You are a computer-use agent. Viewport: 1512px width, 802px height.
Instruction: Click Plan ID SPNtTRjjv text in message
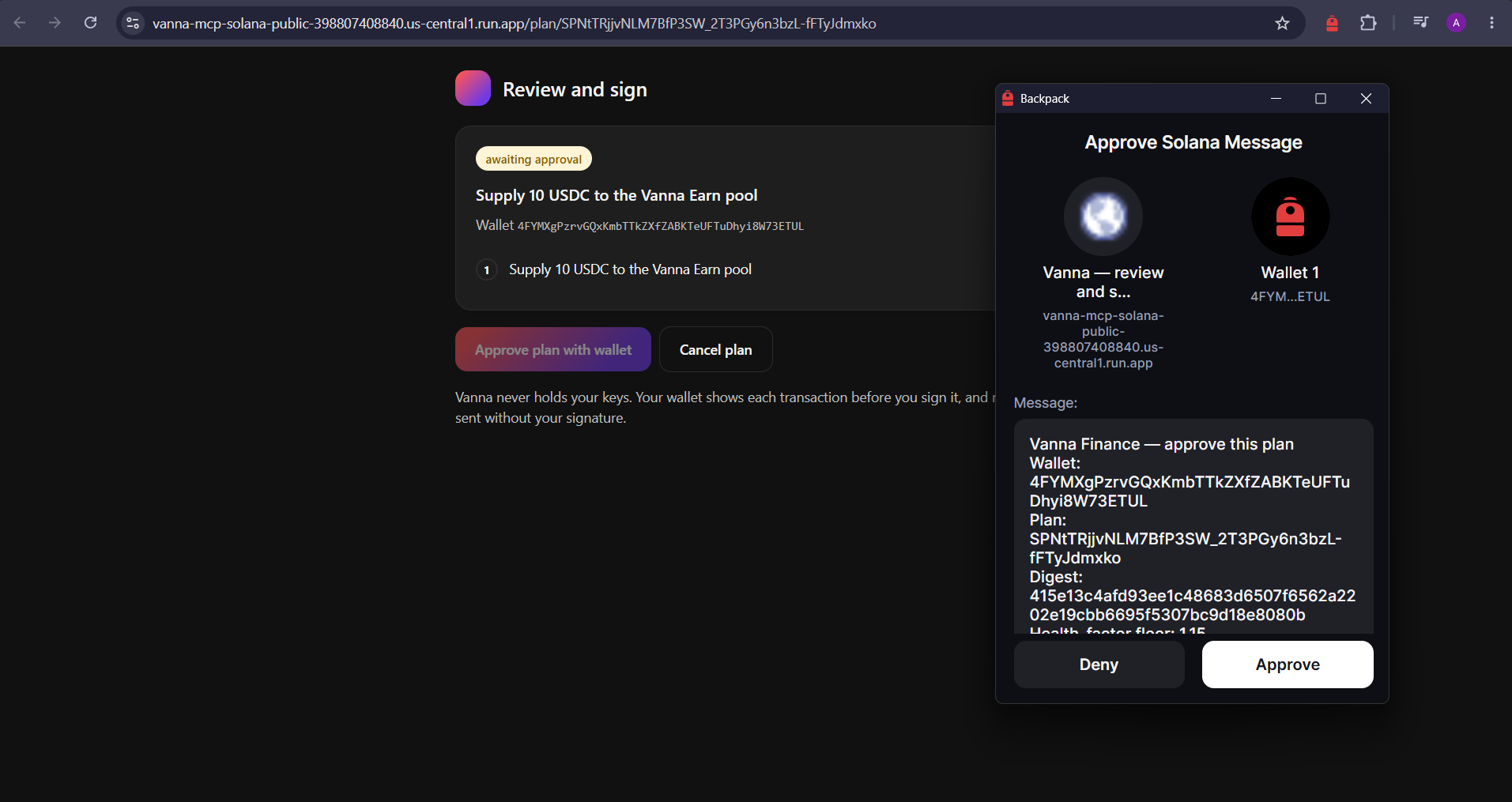[x=1186, y=548]
